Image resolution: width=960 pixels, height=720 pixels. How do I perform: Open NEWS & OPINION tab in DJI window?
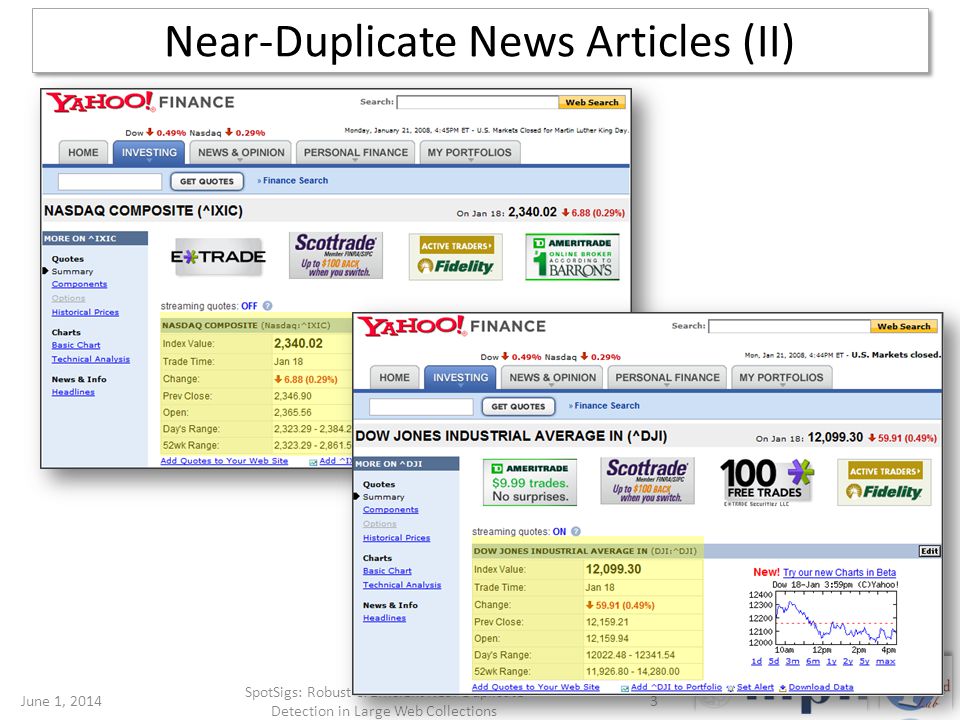point(552,378)
